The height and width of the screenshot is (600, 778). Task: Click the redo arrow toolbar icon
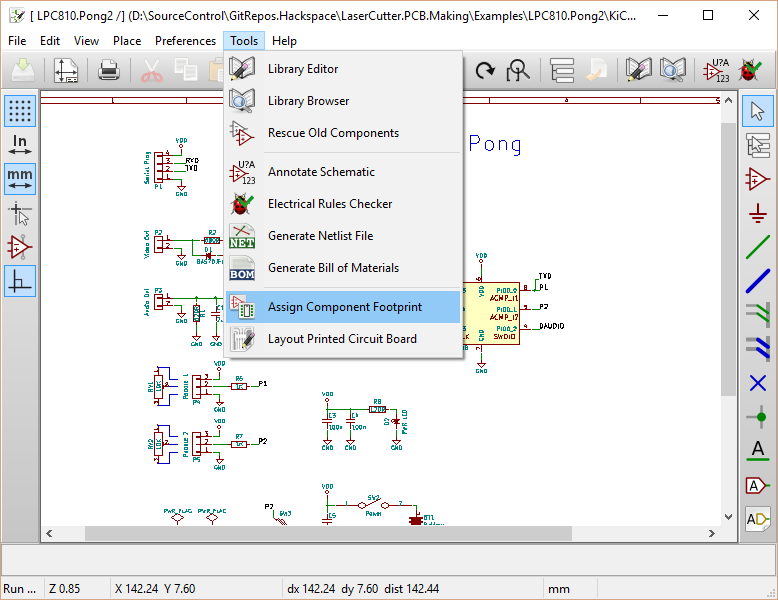pyautogui.click(x=485, y=70)
